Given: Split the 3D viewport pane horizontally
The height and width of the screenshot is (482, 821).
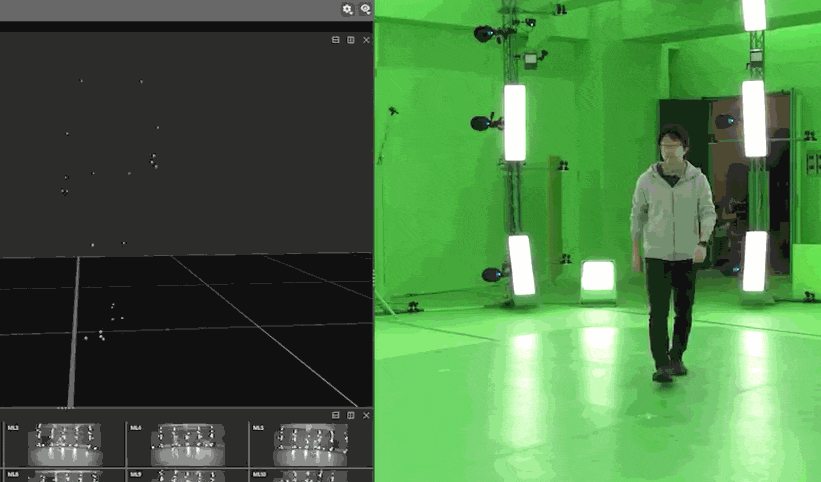Looking at the screenshot, I should point(336,40).
